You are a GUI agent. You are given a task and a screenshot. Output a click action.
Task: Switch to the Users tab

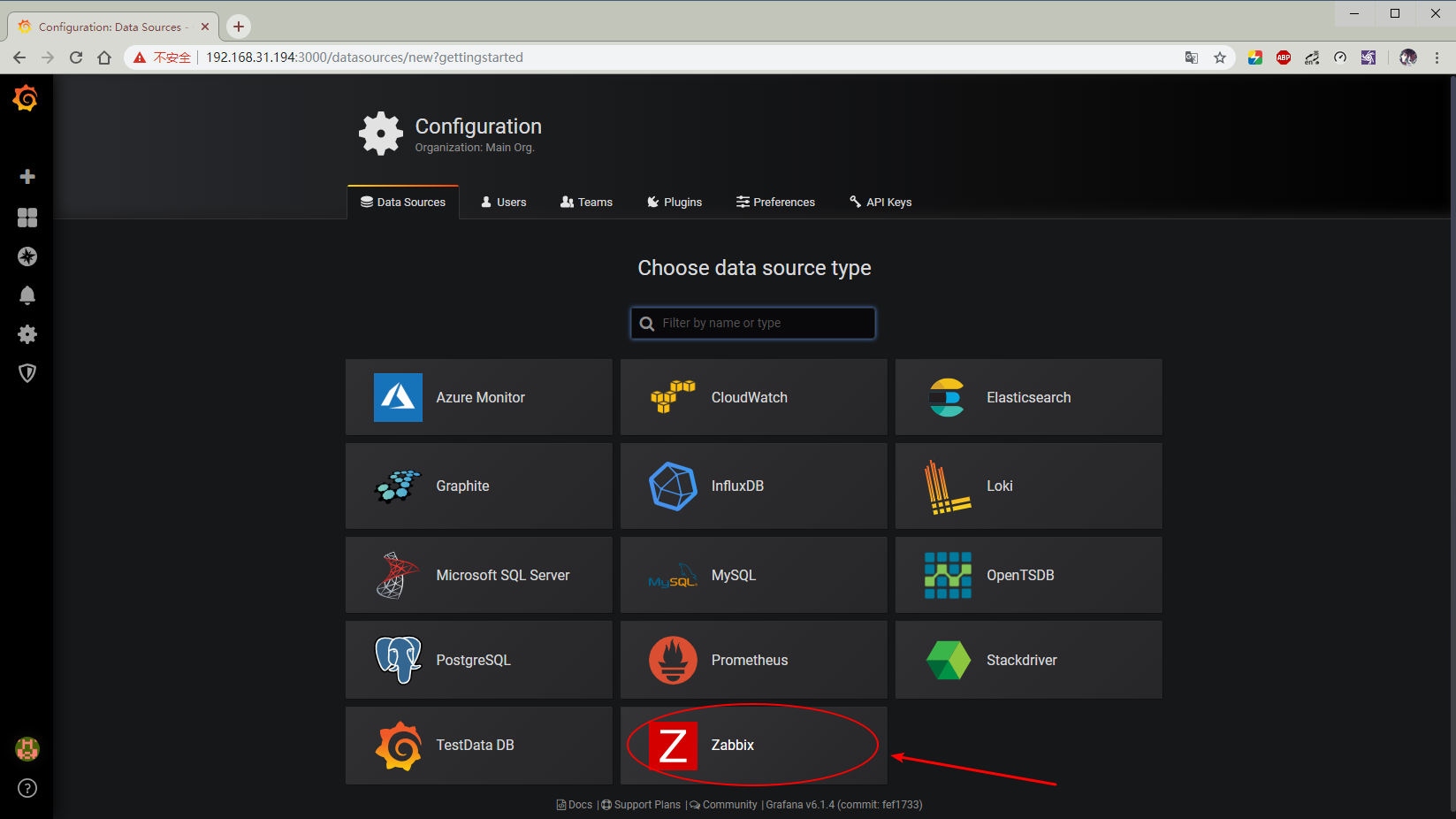tap(503, 202)
